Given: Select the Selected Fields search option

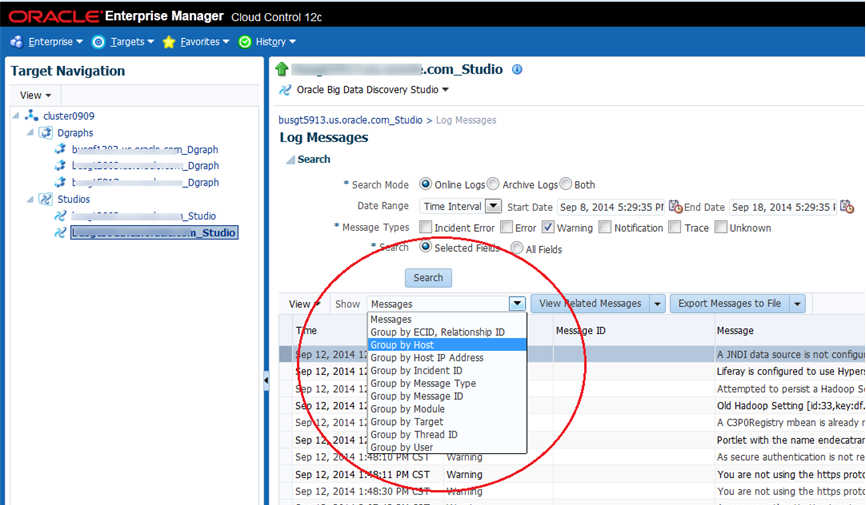Looking at the screenshot, I should 425,247.
